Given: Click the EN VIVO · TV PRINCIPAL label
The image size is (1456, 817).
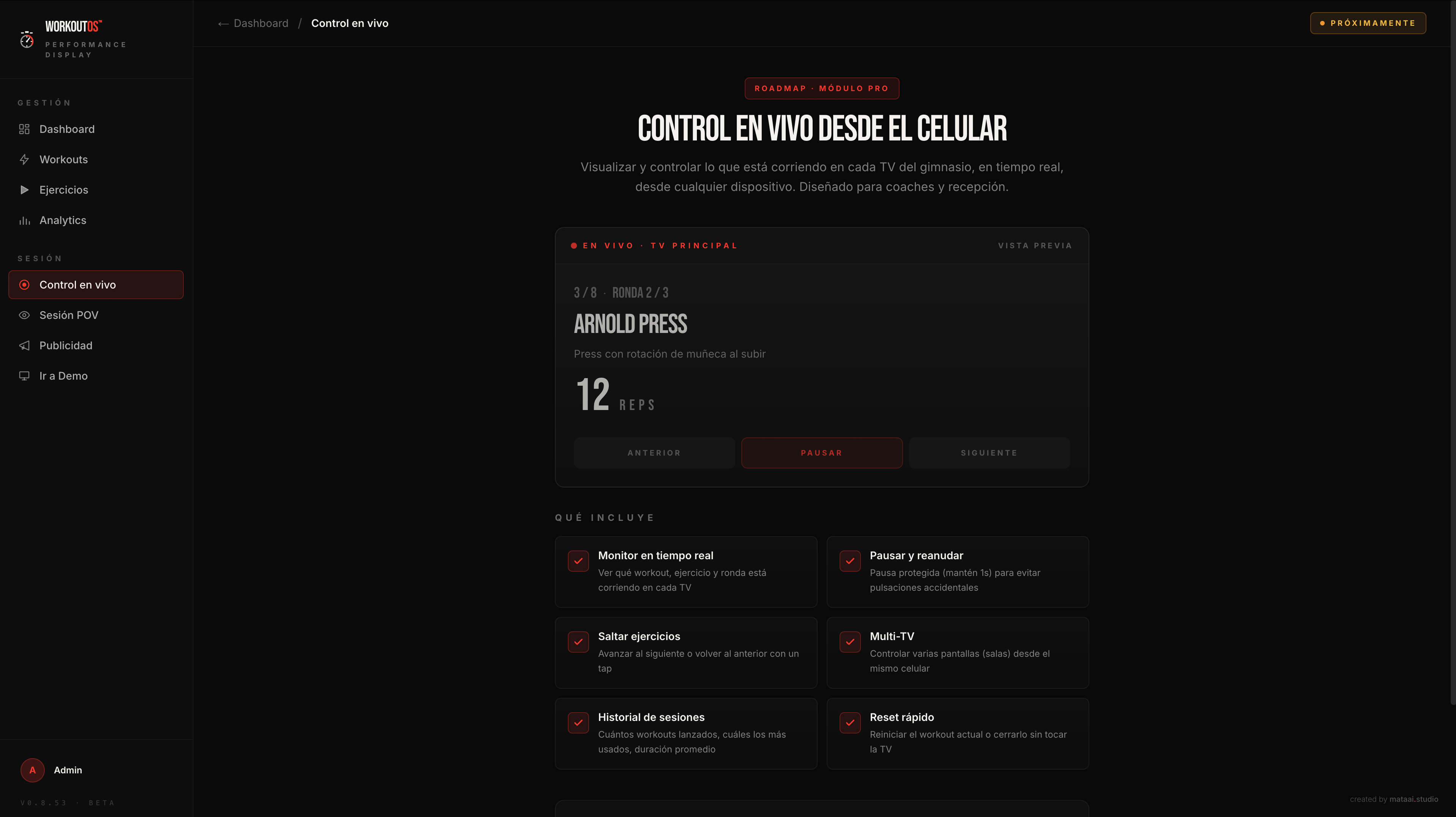Looking at the screenshot, I should [x=660, y=245].
